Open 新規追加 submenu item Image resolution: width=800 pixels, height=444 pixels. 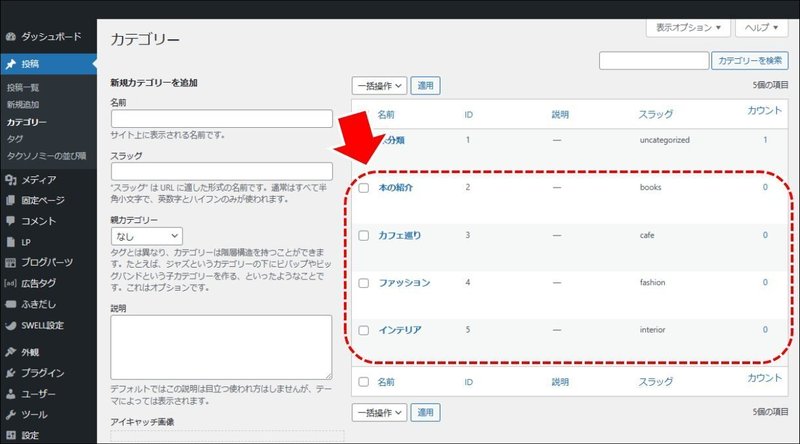[x=23, y=105]
